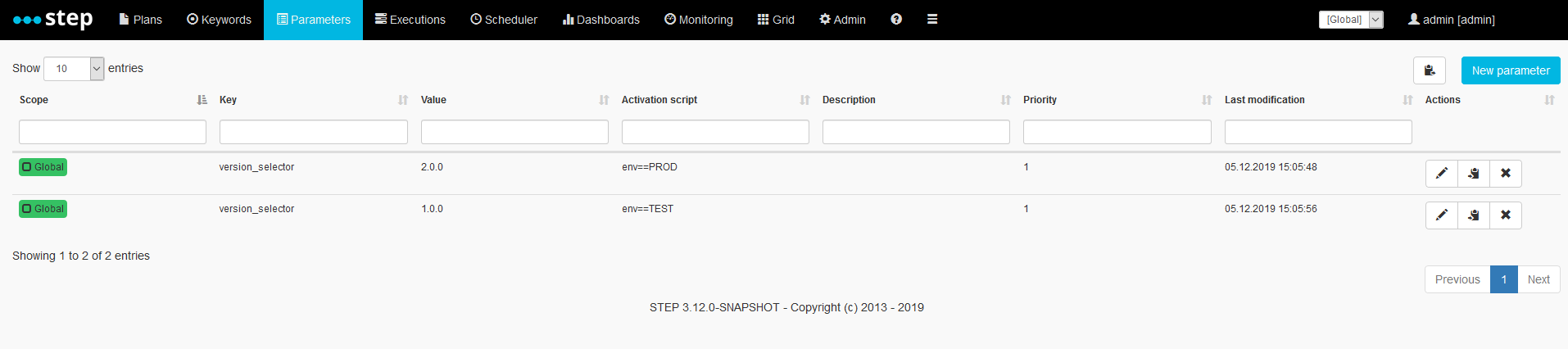Edit the PROD version_selector parameter

point(1442,174)
